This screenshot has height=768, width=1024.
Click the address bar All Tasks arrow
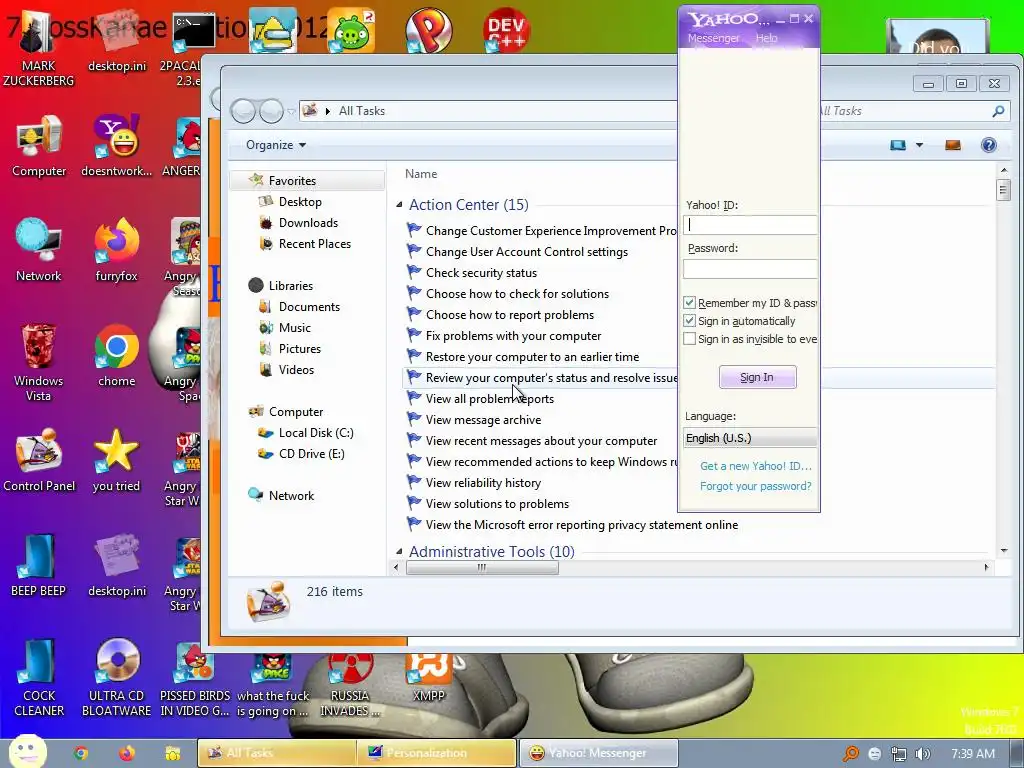(328, 111)
